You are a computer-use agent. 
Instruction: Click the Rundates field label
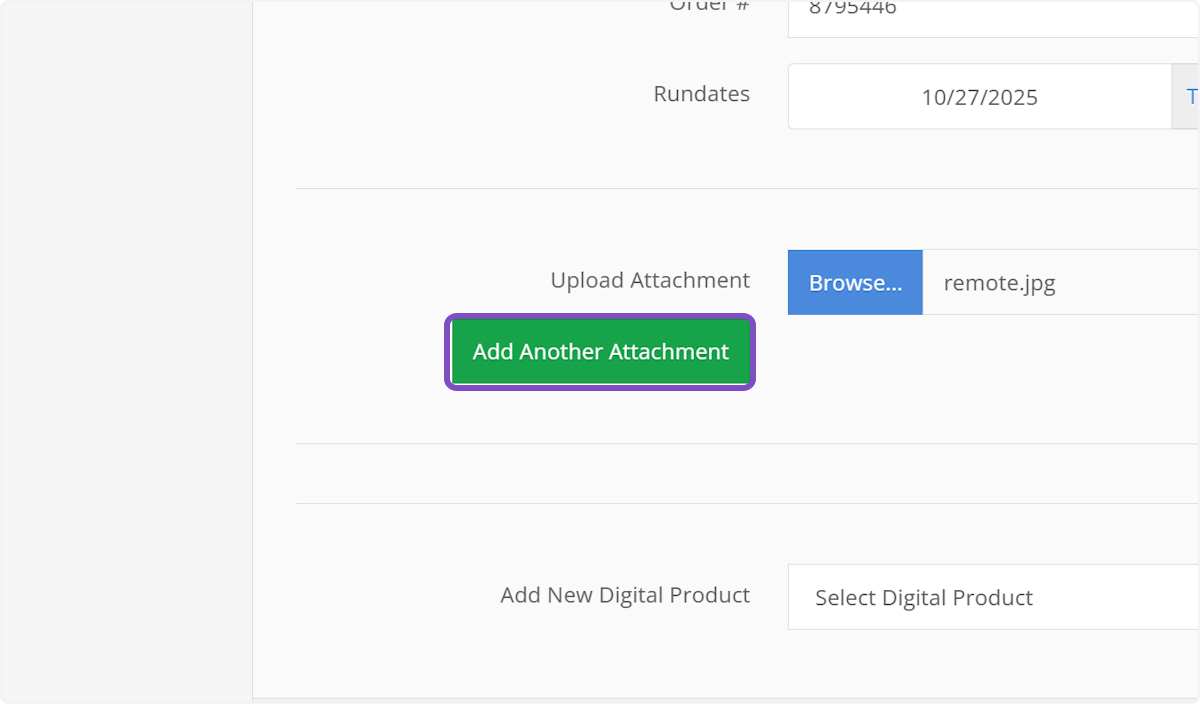[701, 94]
